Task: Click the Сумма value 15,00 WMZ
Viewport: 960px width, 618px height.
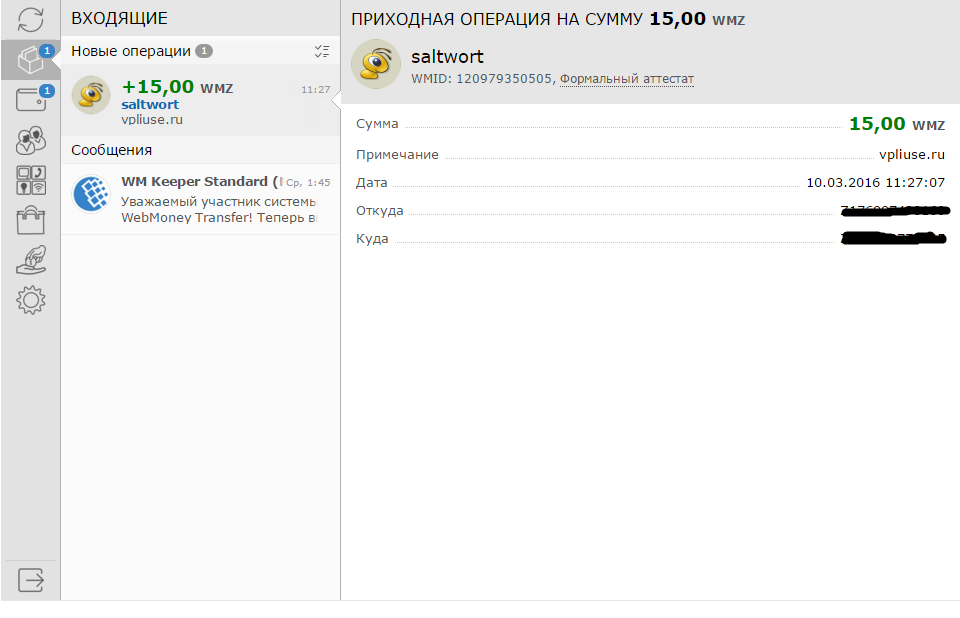Action: (897, 124)
